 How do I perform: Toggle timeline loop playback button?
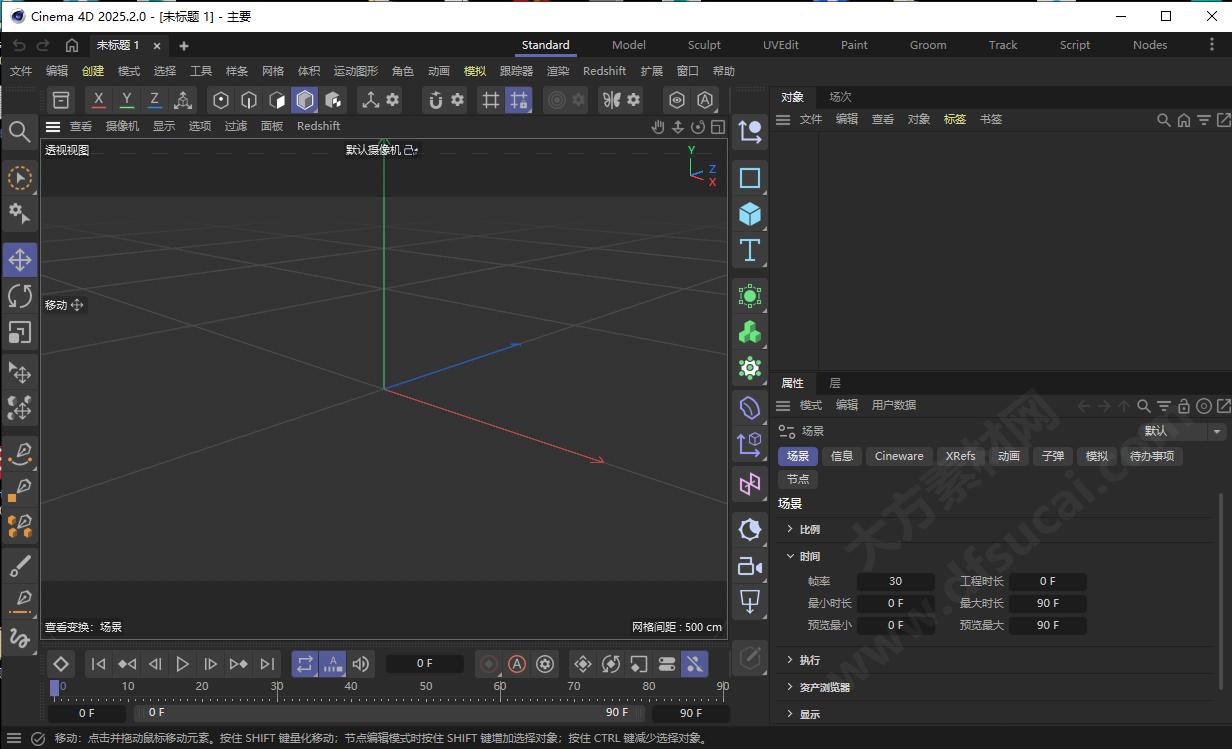tap(305, 664)
